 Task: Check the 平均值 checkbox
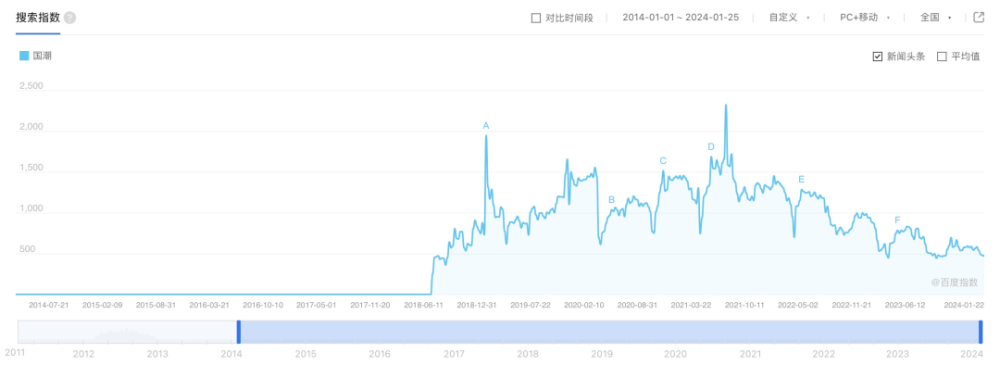pos(941,57)
